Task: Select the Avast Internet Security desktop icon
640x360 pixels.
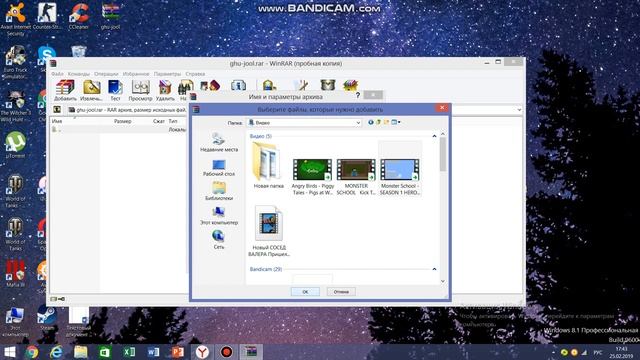Action: coord(16,19)
